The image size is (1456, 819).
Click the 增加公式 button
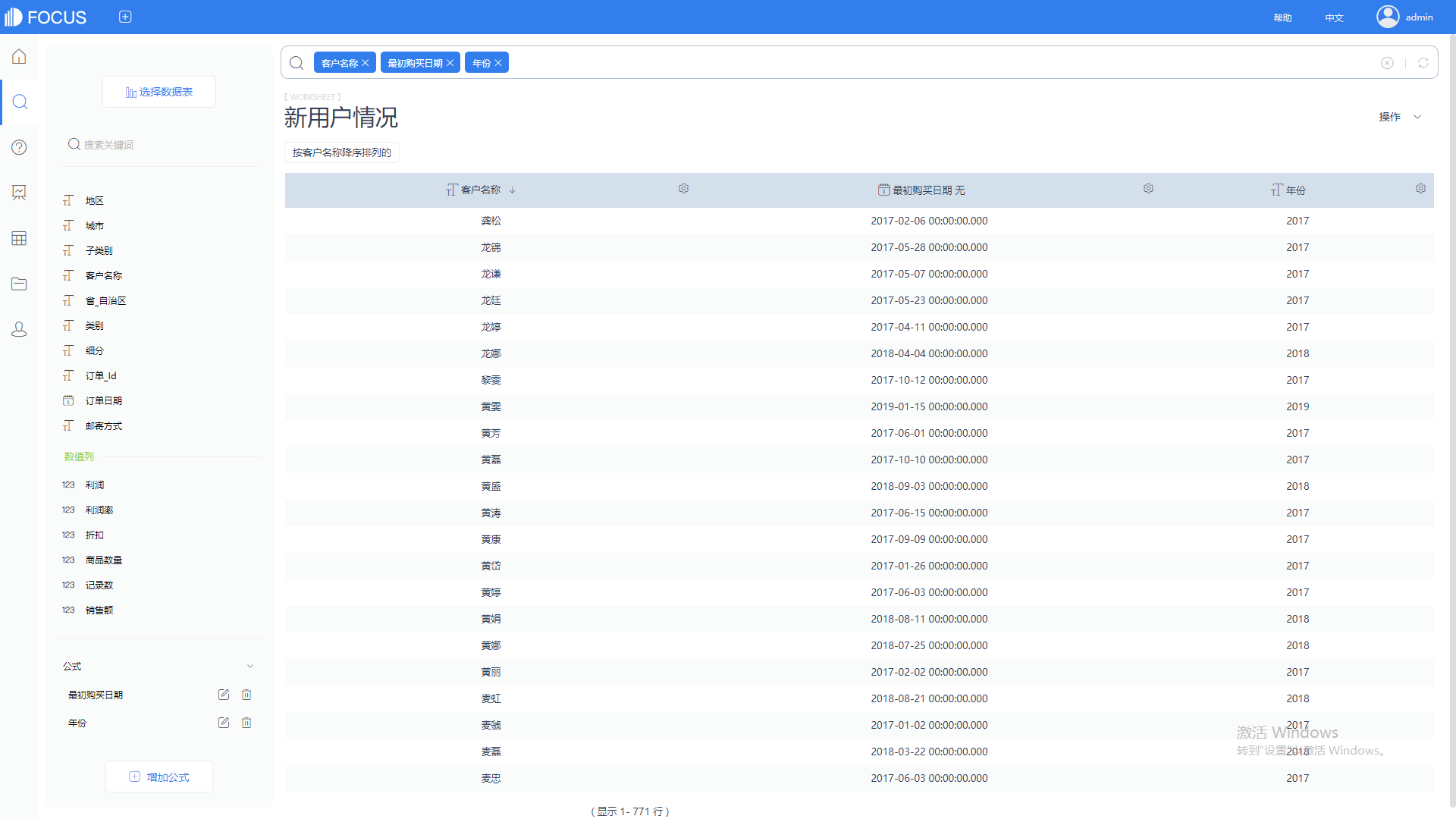coord(159,777)
